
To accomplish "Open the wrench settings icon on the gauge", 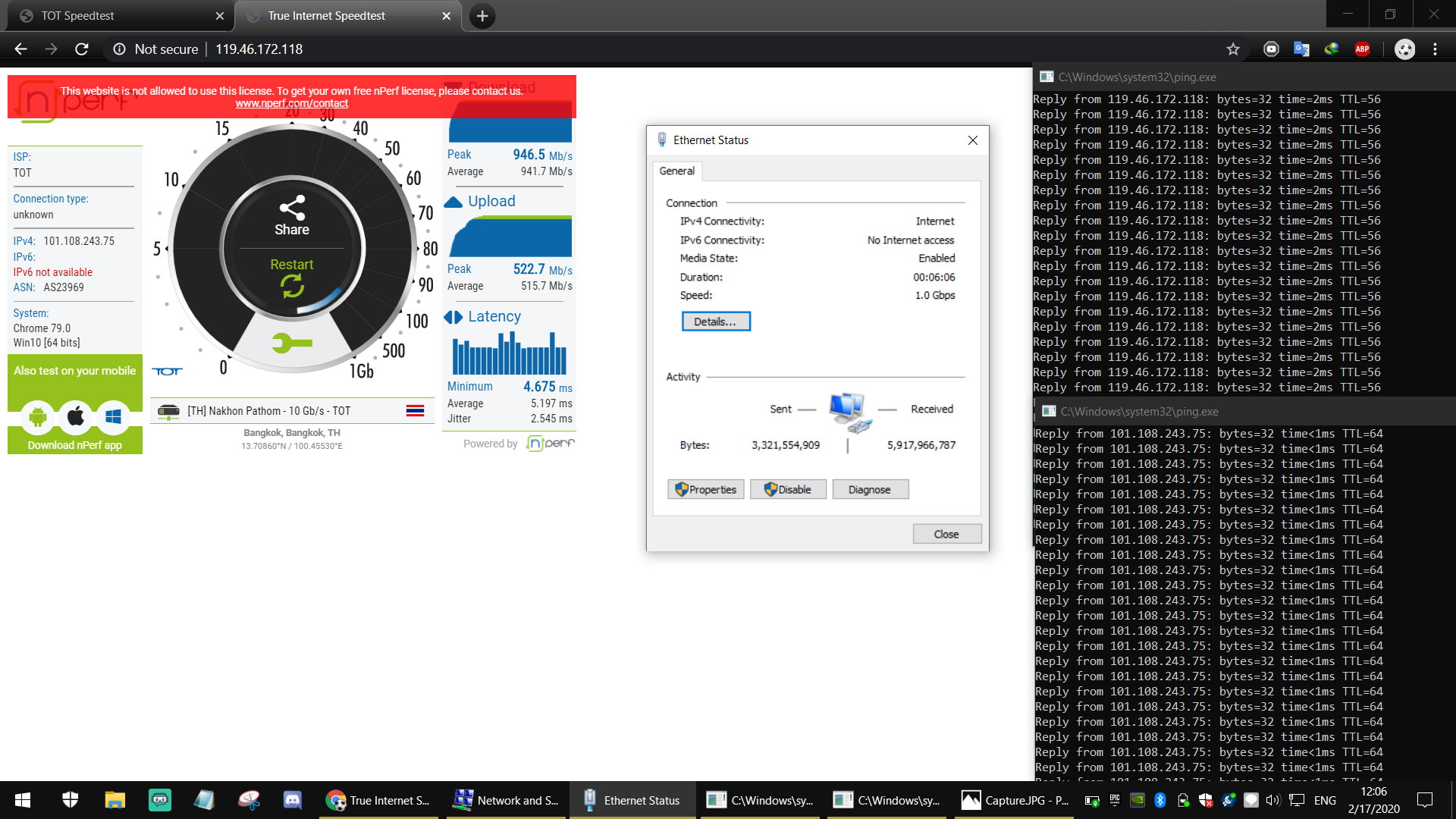I will pyautogui.click(x=291, y=344).
